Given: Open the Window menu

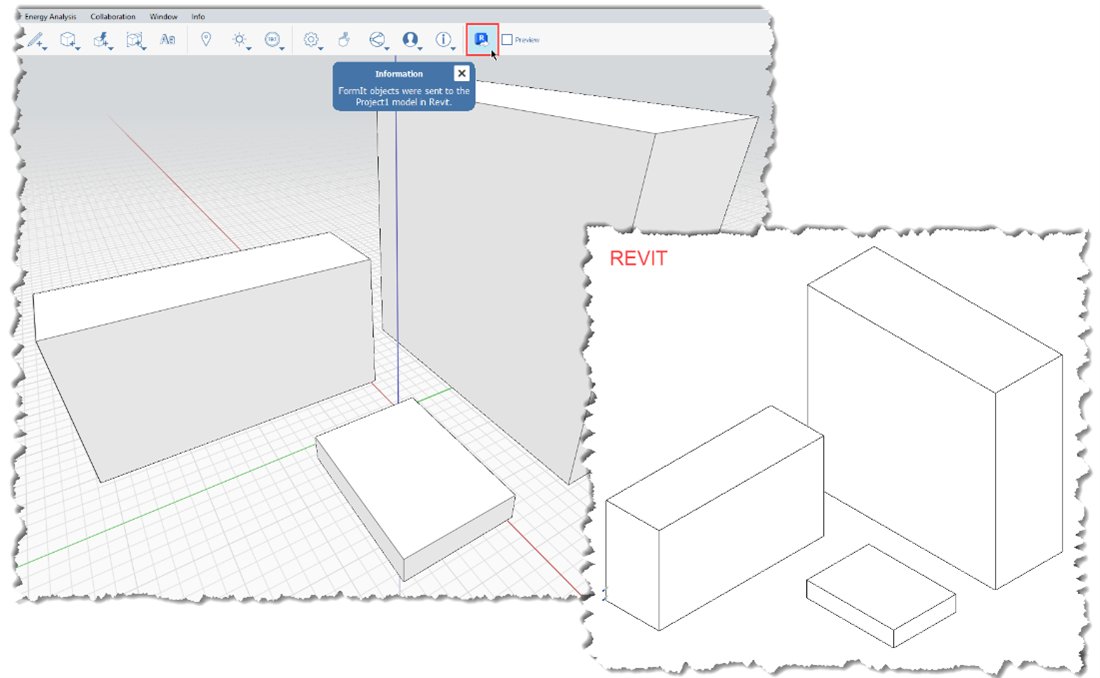Looking at the screenshot, I should (163, 16).
